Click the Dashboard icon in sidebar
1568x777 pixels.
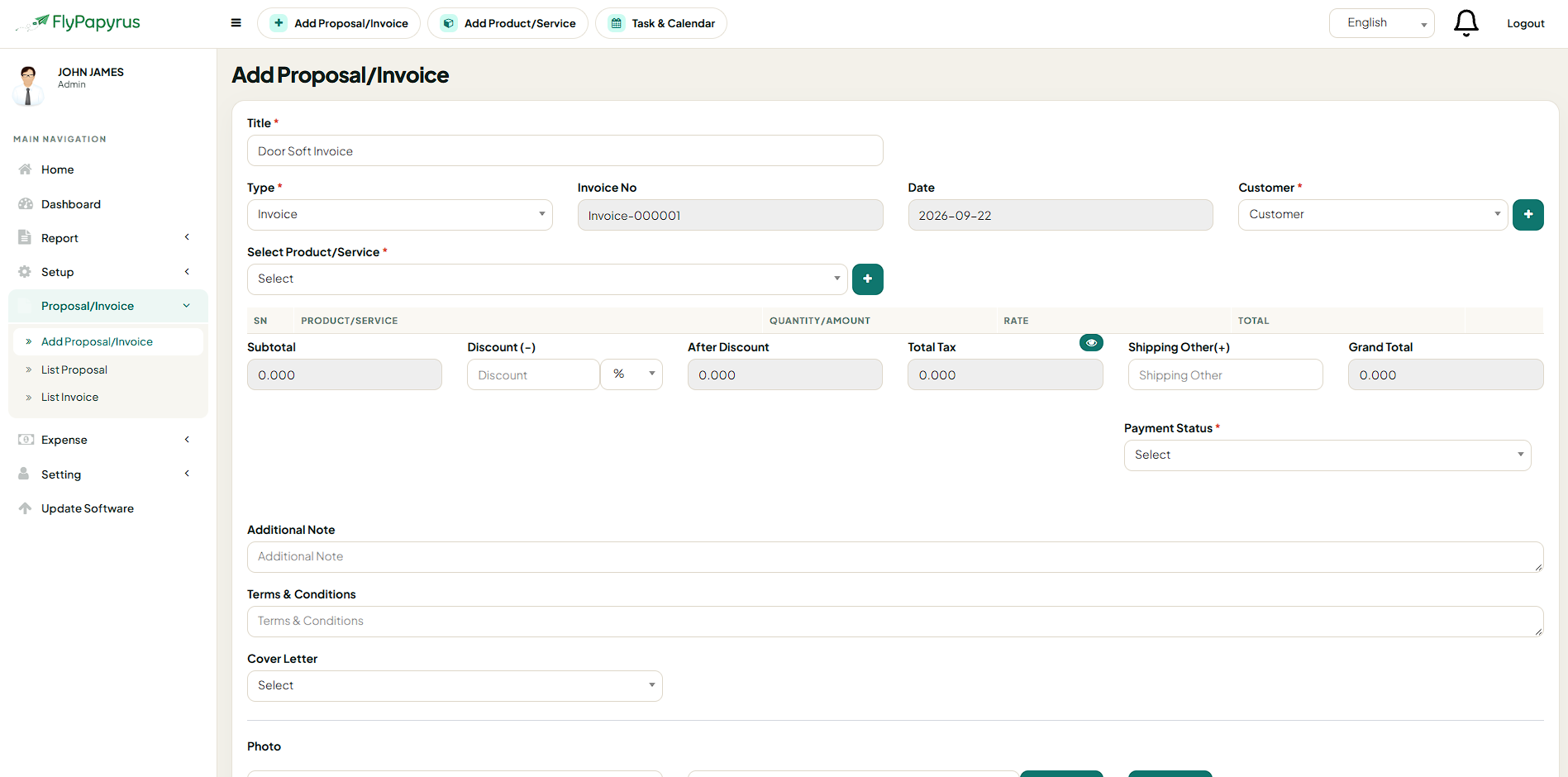point(26,204)
